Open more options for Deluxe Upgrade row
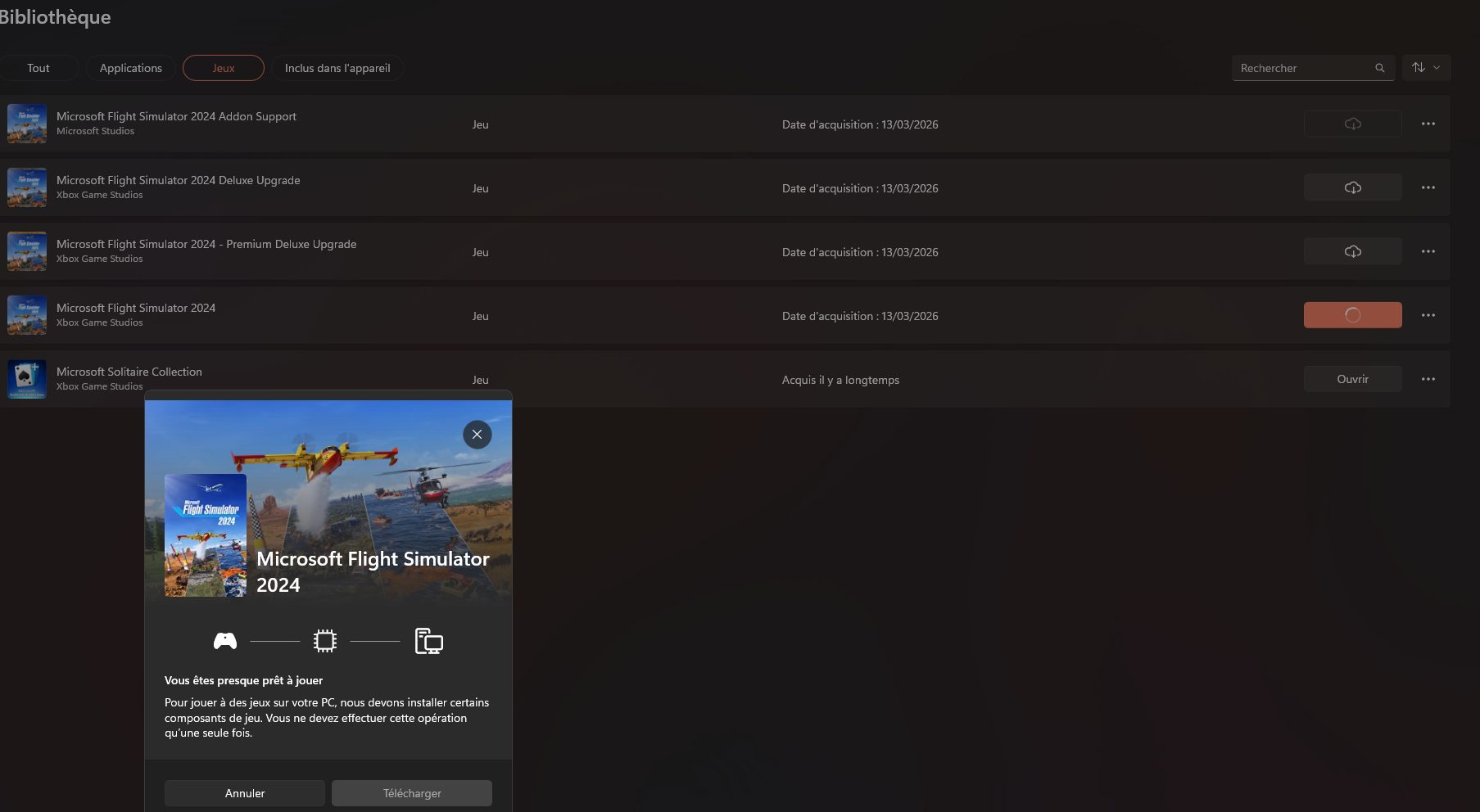Screen dimensions: 1480x812 pos(1428,187)
